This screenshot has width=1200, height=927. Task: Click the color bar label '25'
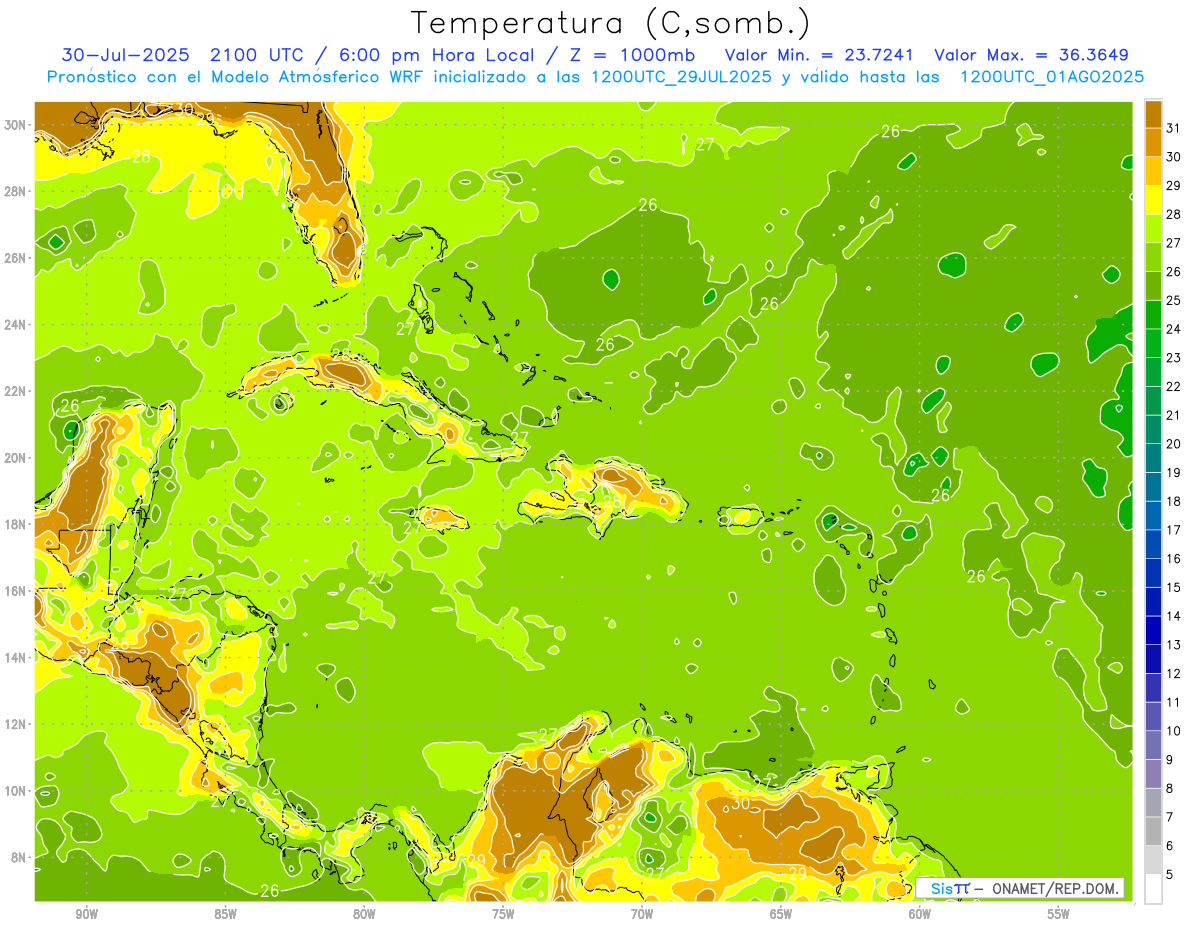point(1173,300)
